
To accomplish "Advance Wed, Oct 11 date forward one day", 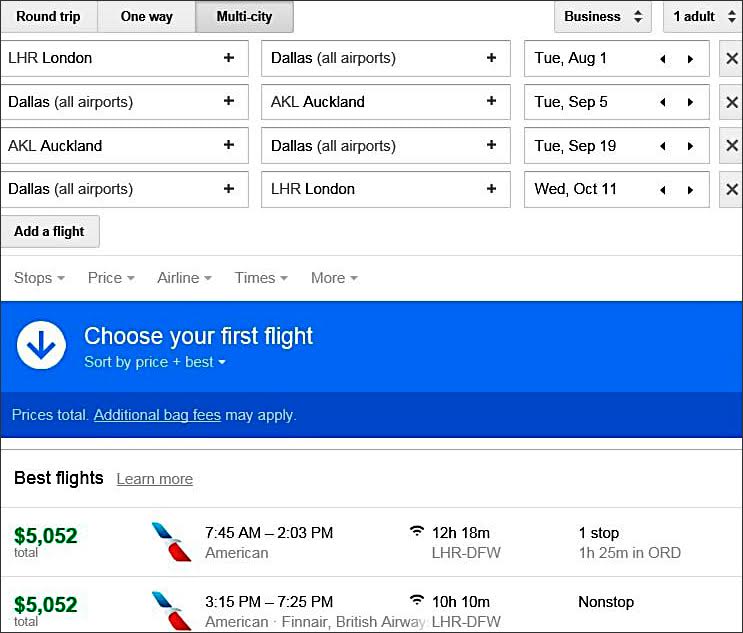I will click(x=690, y=190).
